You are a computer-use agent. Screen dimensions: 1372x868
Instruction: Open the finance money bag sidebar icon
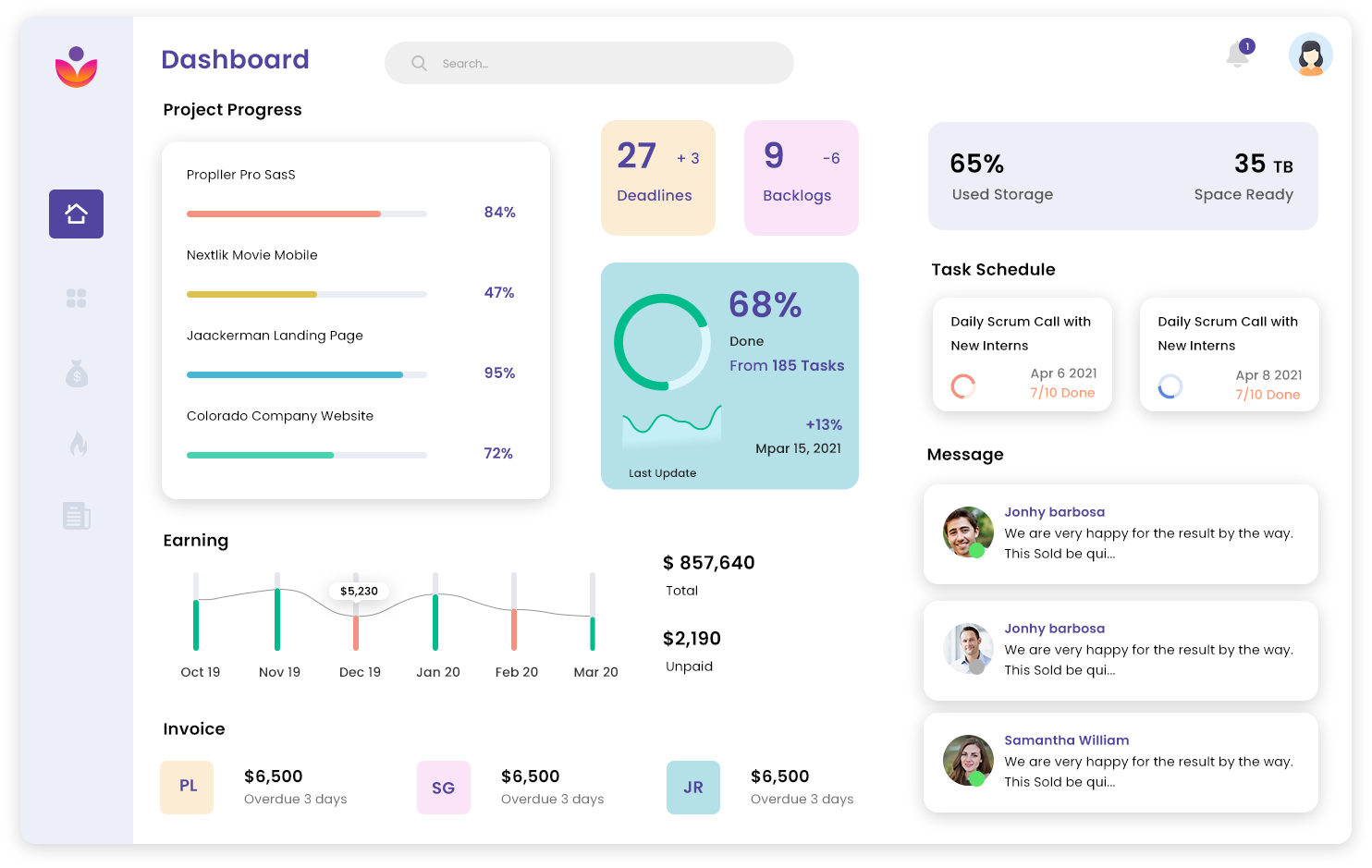pyautogui.click(x=76, y=374)
